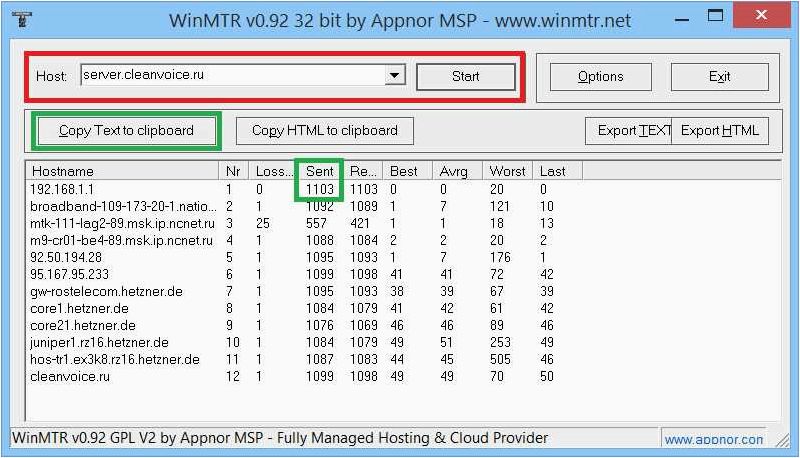Image resolution: width=800 pixels, height=458 pixels.
Task: Select the hos-tr1.ex3k8.rz16.hetzner.de row
Action: coord(306,359)
